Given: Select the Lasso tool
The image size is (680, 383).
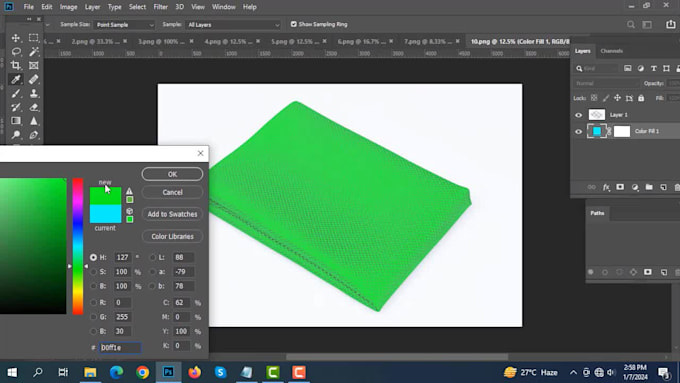Looking at the screenshot, I should [16, 52].
